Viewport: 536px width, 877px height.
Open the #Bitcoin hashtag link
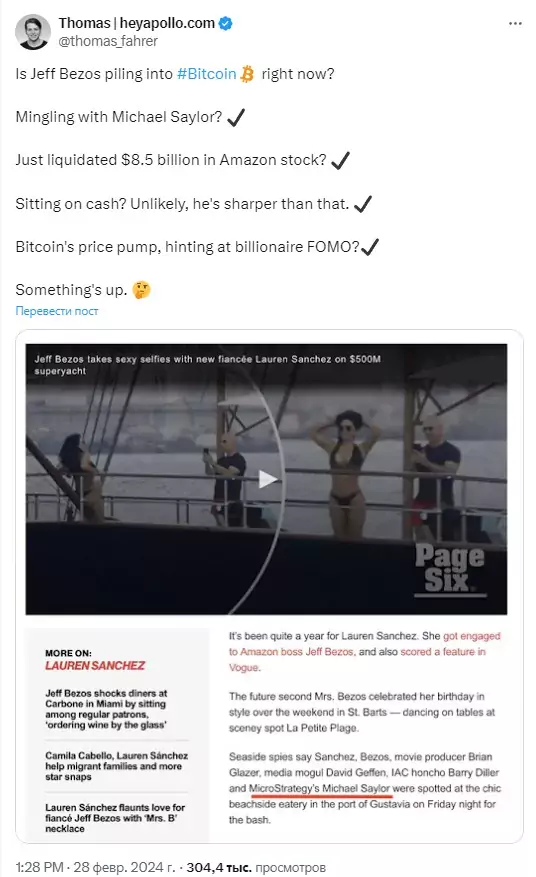click(206, 74)
